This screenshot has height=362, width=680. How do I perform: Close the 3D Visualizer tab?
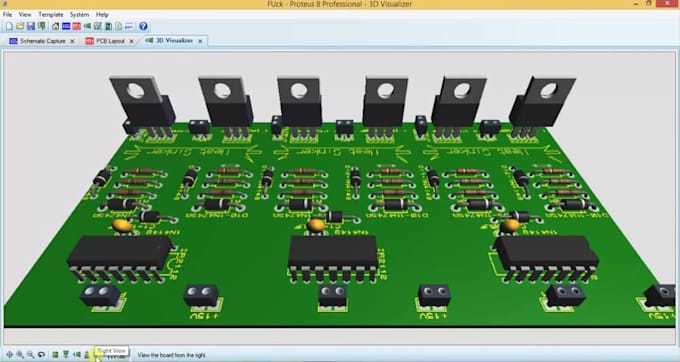[x=200, y=41]
